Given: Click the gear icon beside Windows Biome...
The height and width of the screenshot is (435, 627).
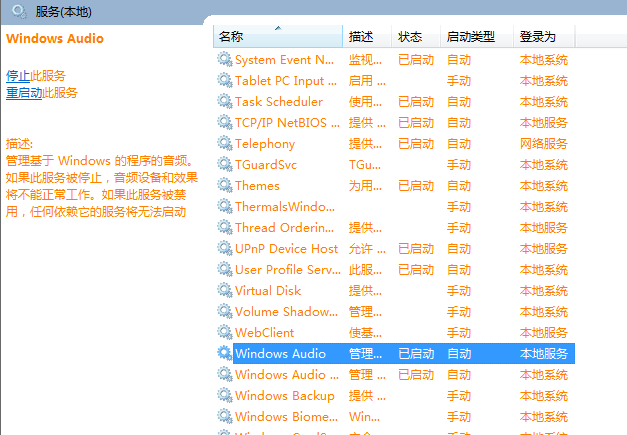Looking at the screenshot, I should [x=225, y=416].
